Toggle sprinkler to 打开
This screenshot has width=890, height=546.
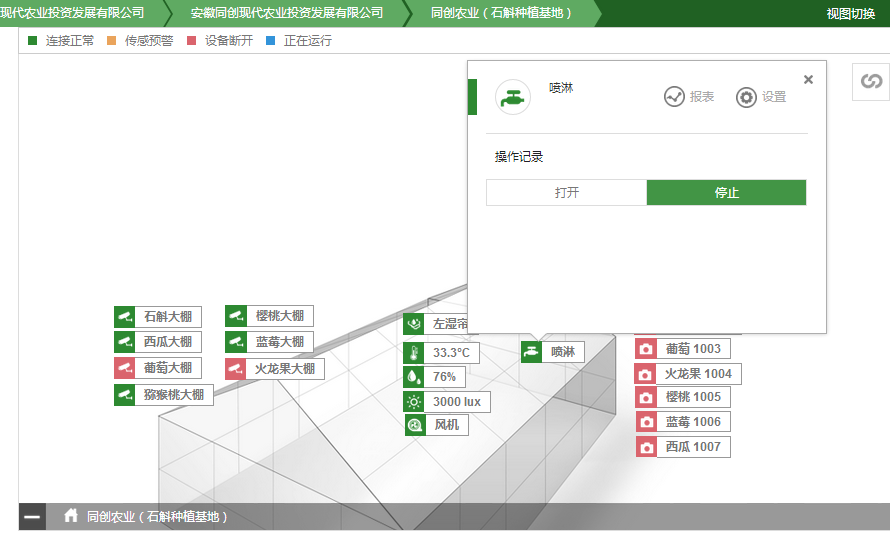click(x=566, y=193)
